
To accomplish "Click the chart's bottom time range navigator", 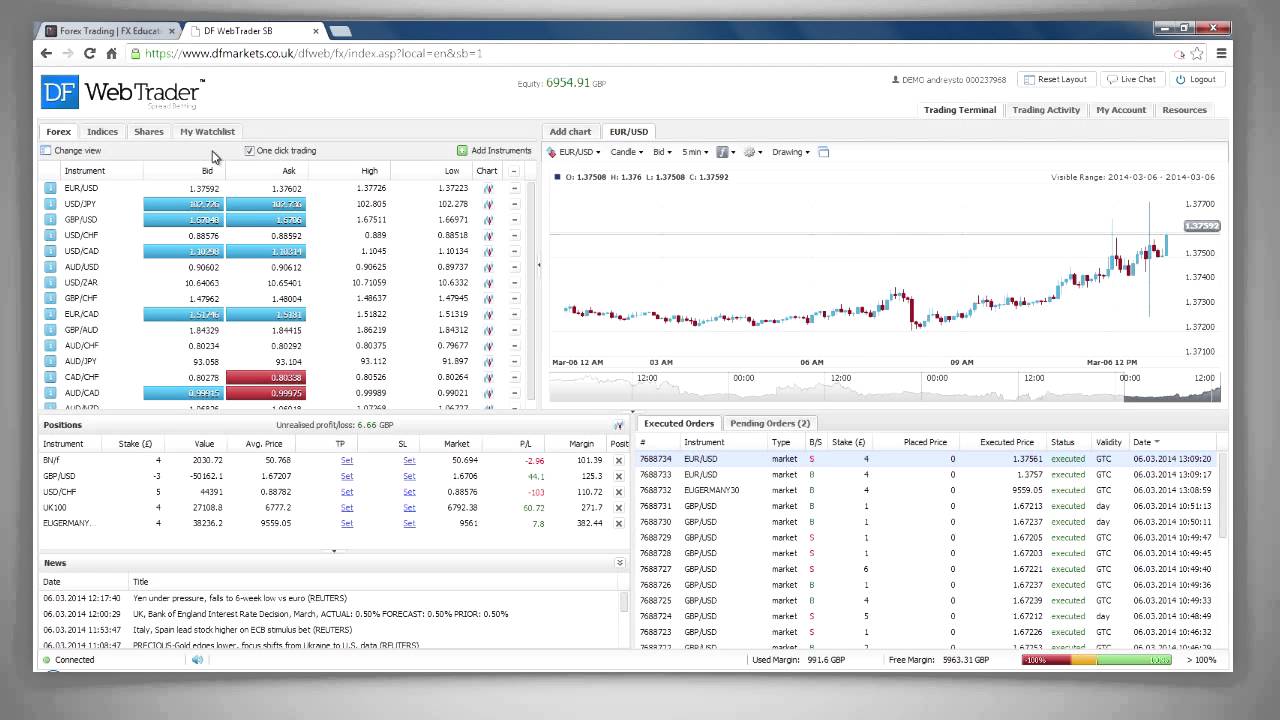I will point(886,387).
